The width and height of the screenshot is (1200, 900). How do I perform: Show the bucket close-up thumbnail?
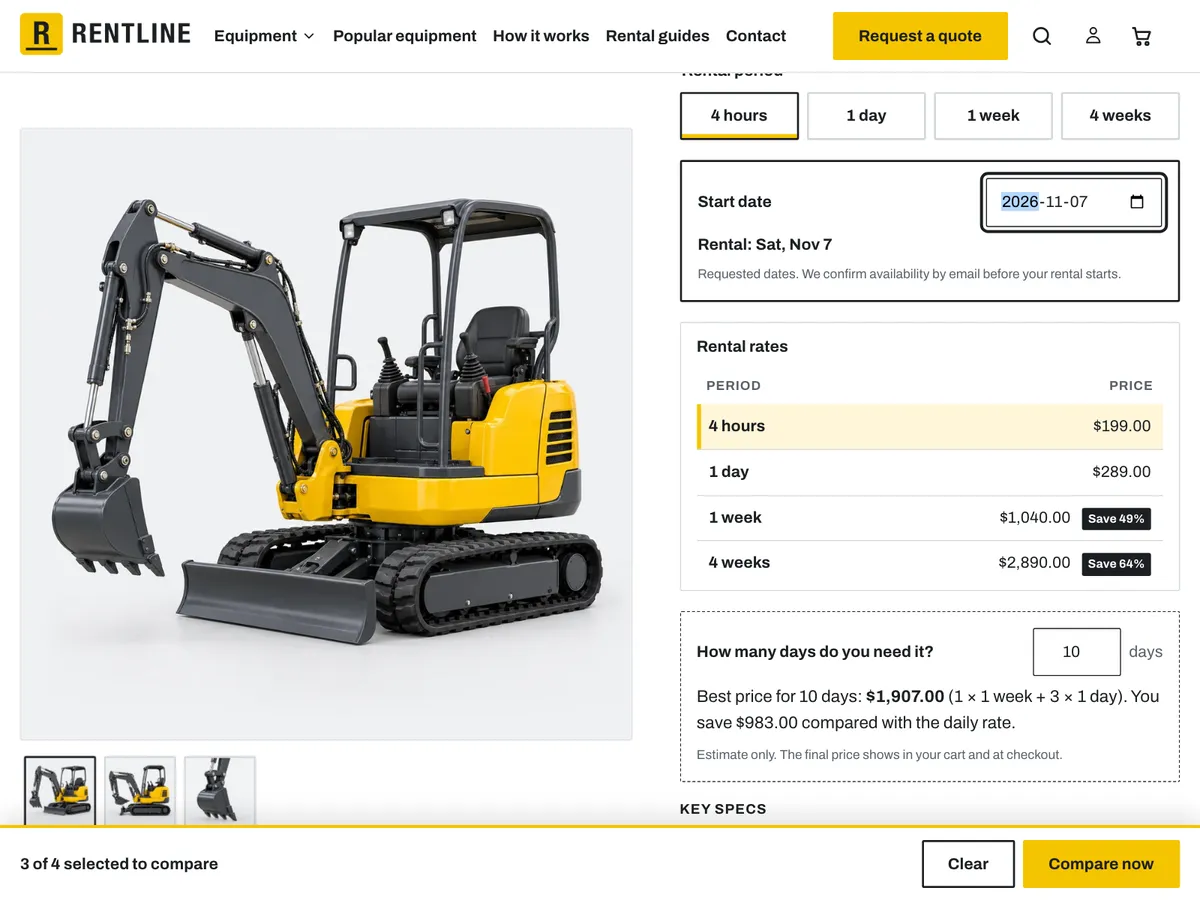pyautogui.click(x=220, y=790)
